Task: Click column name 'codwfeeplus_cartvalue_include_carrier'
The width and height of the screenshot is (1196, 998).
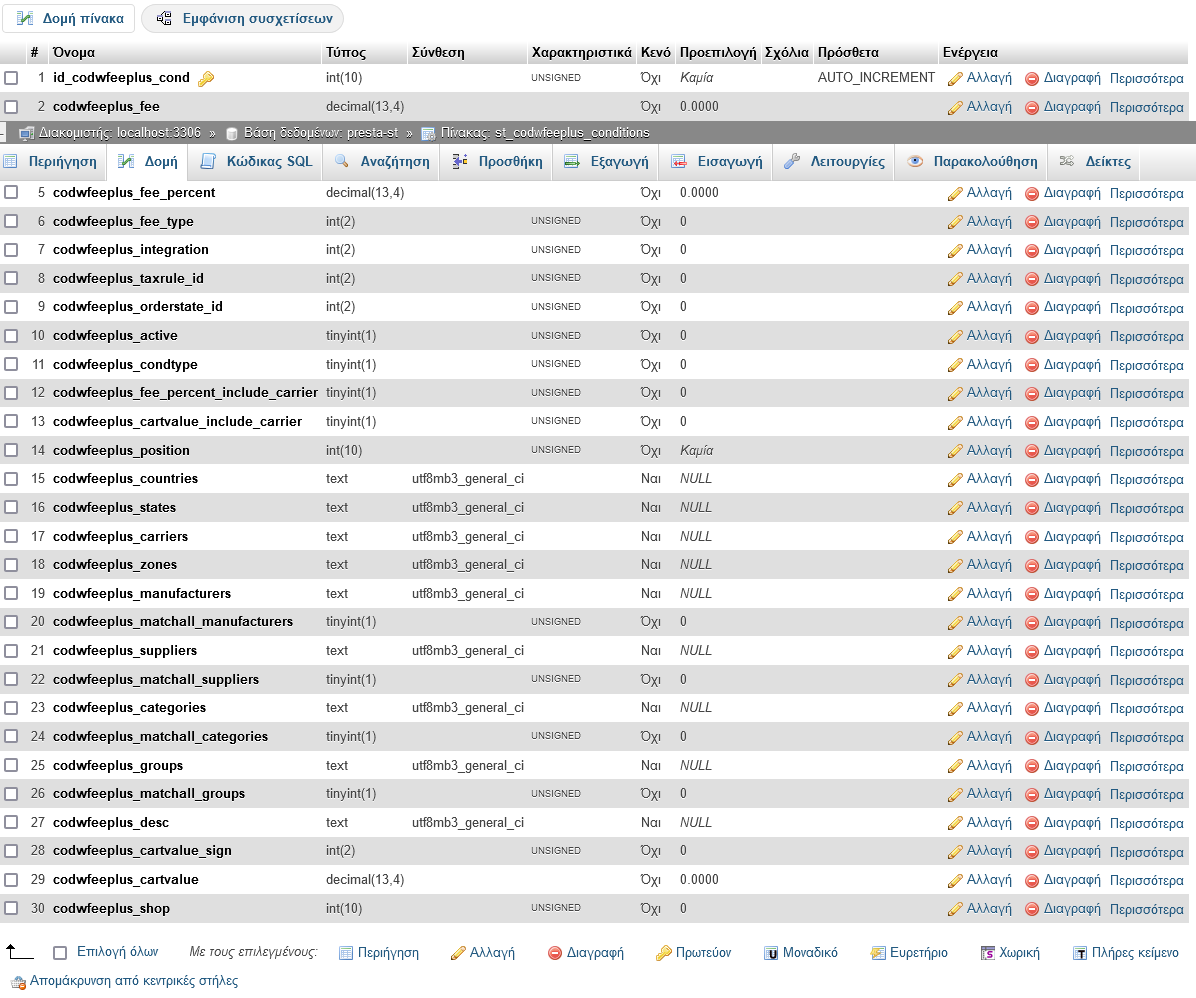Action: click(177, 422)
